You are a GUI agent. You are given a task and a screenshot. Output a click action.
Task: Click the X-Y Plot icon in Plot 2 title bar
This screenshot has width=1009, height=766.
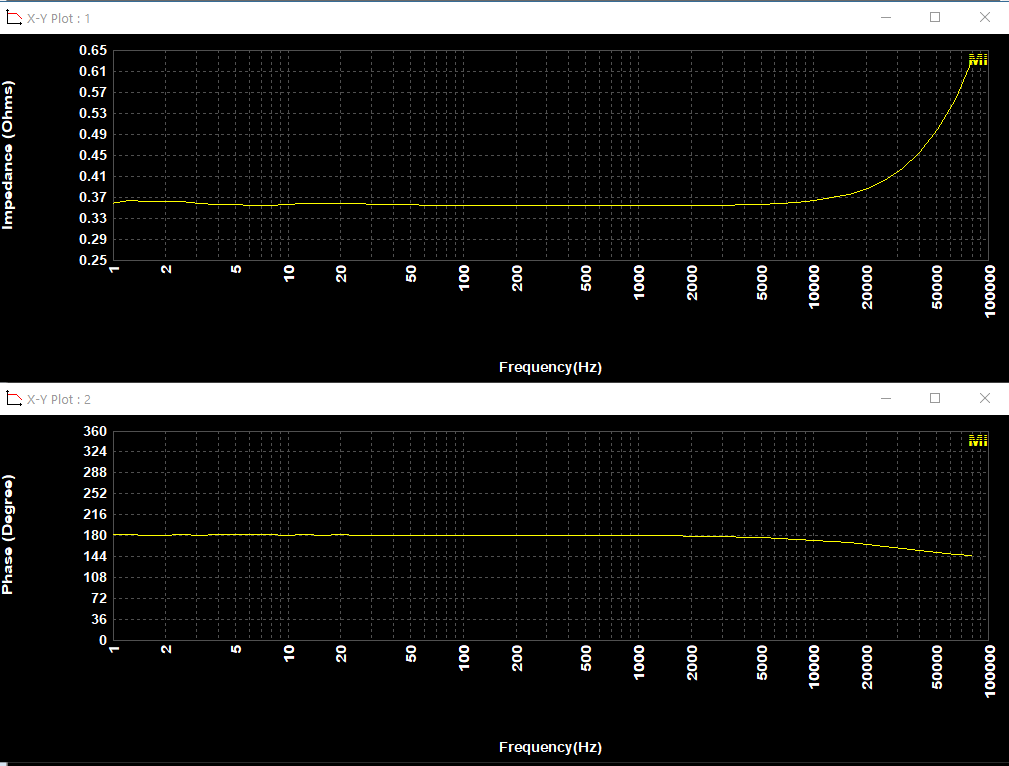click(13, 398)
